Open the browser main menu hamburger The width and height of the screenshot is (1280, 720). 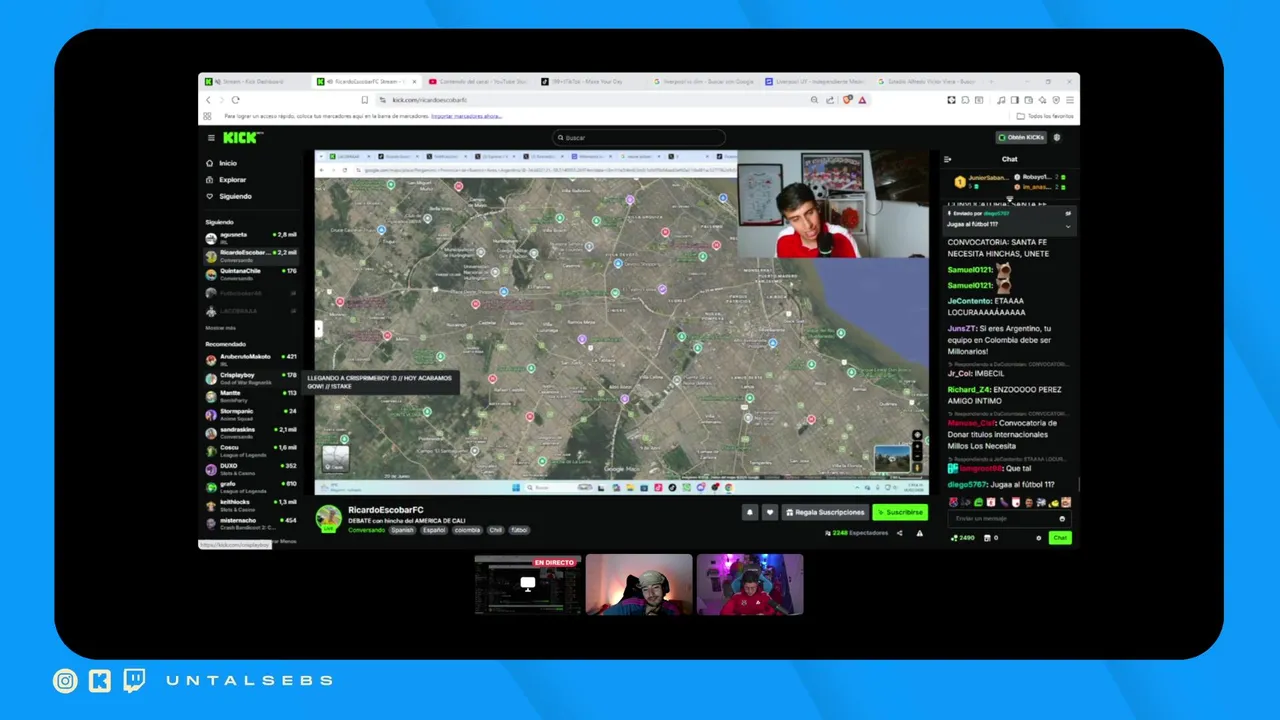(1070, 100)
